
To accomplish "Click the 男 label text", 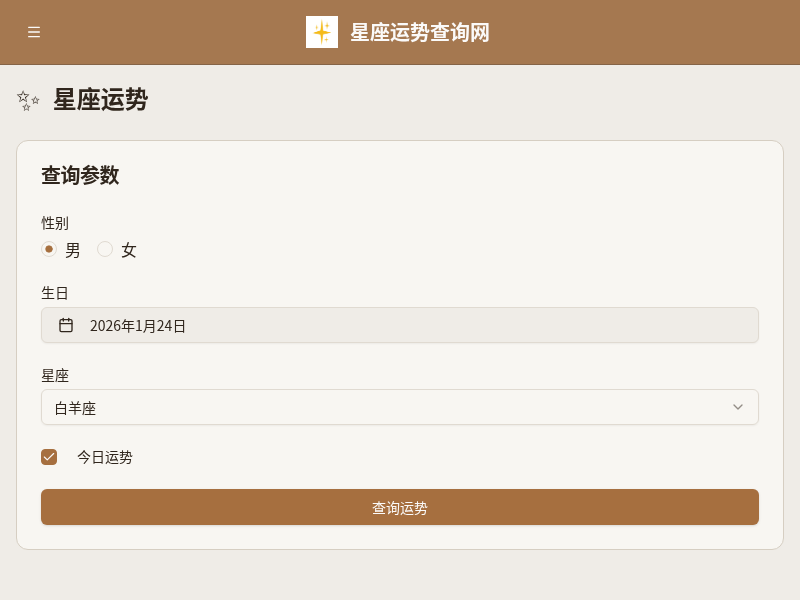I will pos(73,250).
